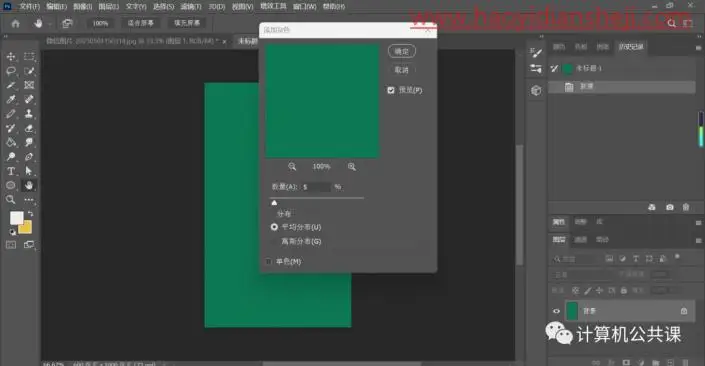The width and height of the screenshot is (705, 366).
Task: Open the Edit Toolbar three-dots button
Action: click(x=29, y=200)
